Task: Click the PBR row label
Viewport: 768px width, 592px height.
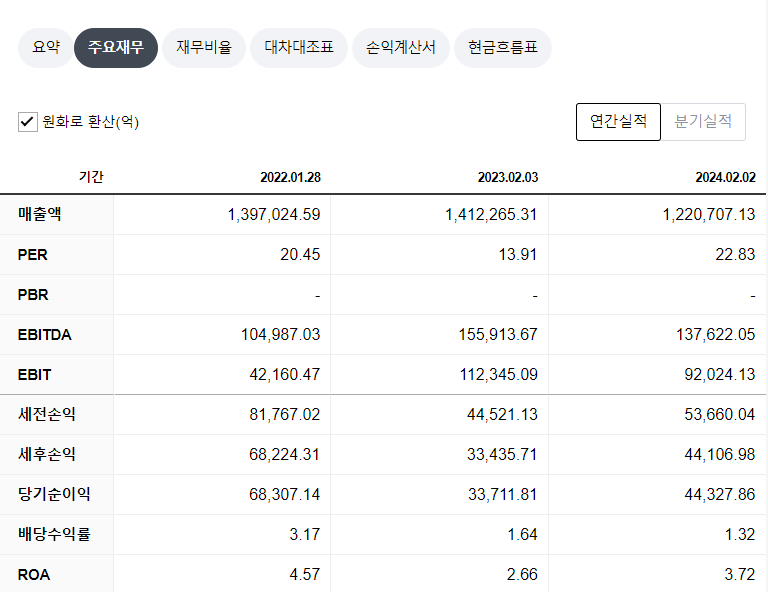Action: 33,295
